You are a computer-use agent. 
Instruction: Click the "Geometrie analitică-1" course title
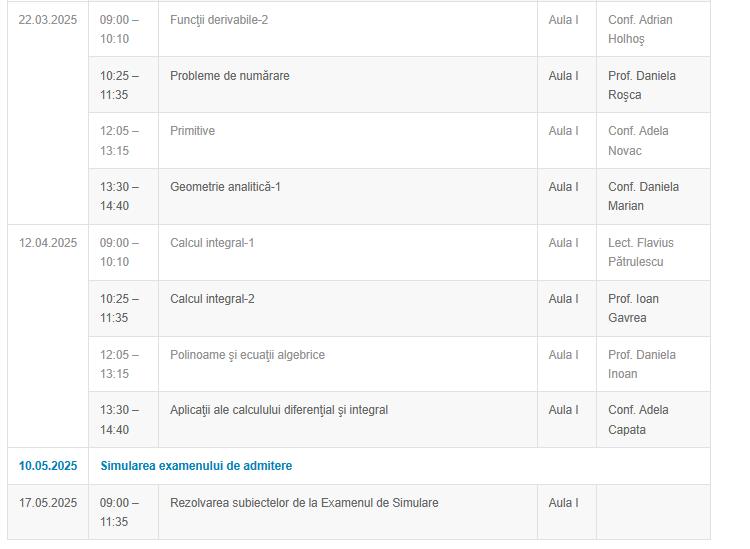[x=225, y=187]
